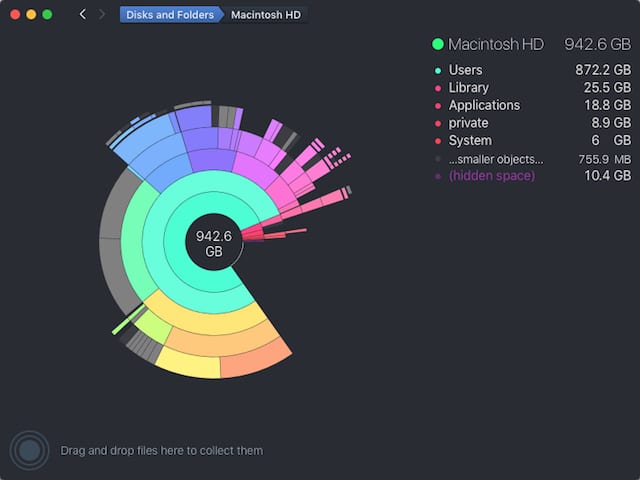Expand the smaller objects entry

pos(495,158)
